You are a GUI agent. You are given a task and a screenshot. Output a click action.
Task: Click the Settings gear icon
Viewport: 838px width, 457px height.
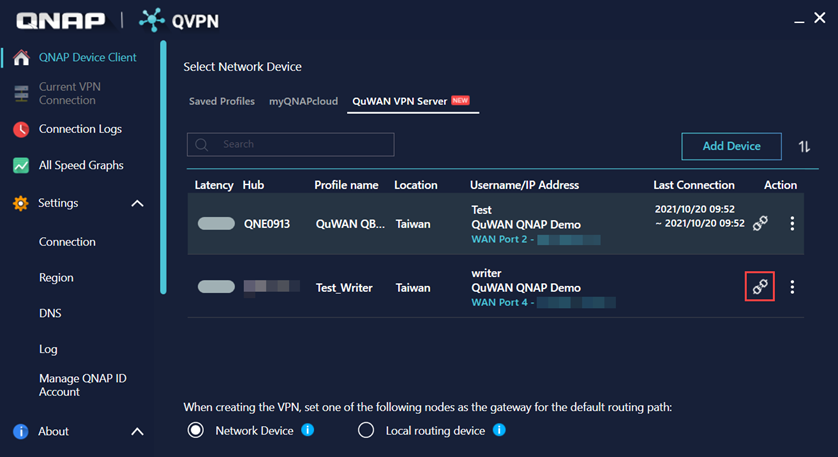[x=20, y=203]
